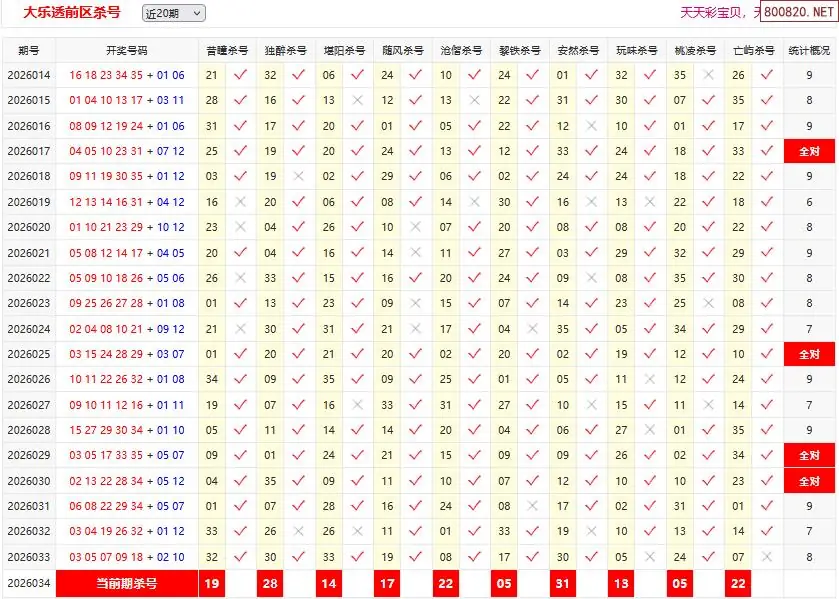Click the X mark in 安然杀号 for 2026016
This screenshot has width=839, height=599.
591,126
